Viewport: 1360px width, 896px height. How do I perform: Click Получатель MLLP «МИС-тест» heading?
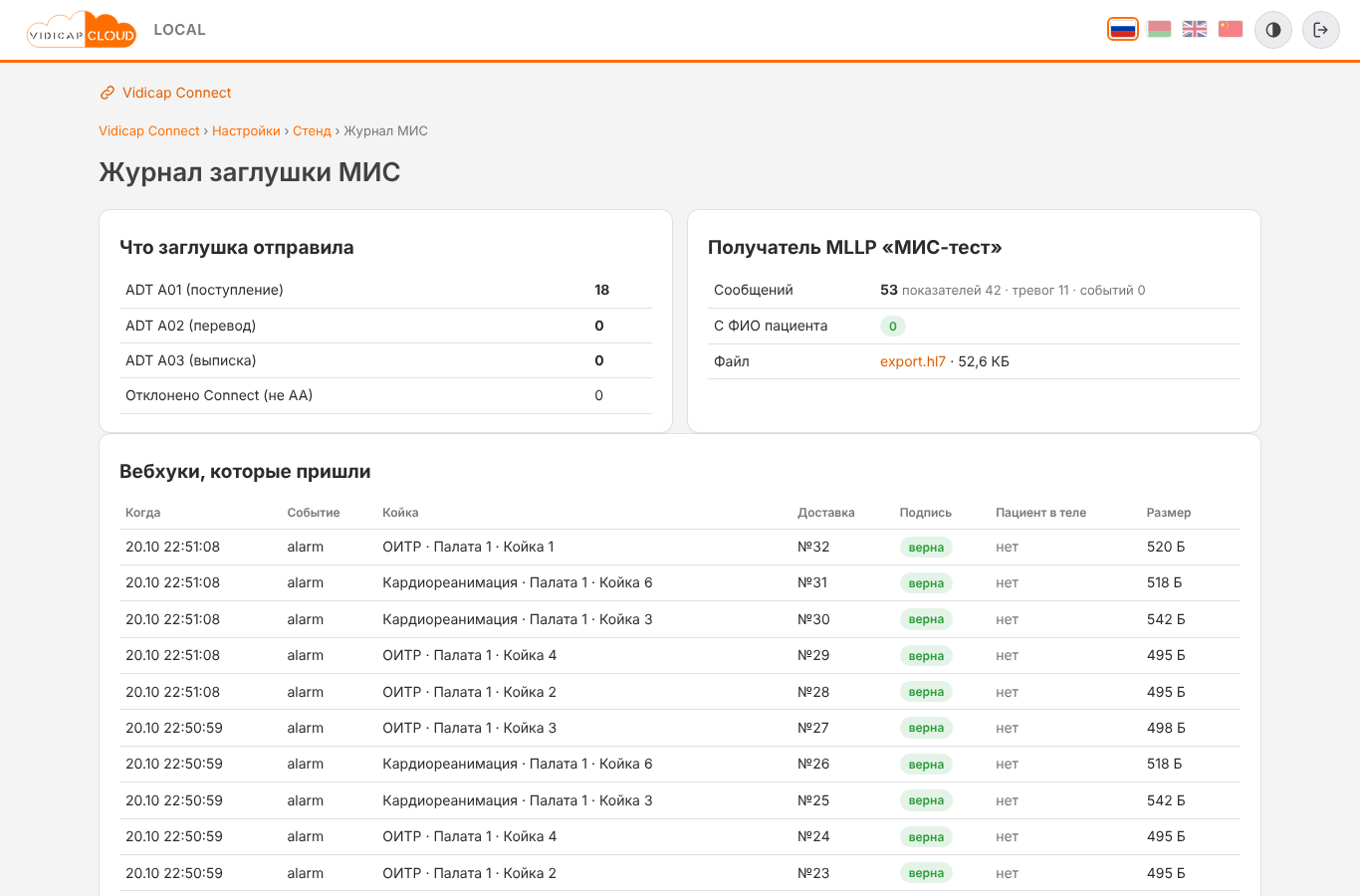click(854, 248)
